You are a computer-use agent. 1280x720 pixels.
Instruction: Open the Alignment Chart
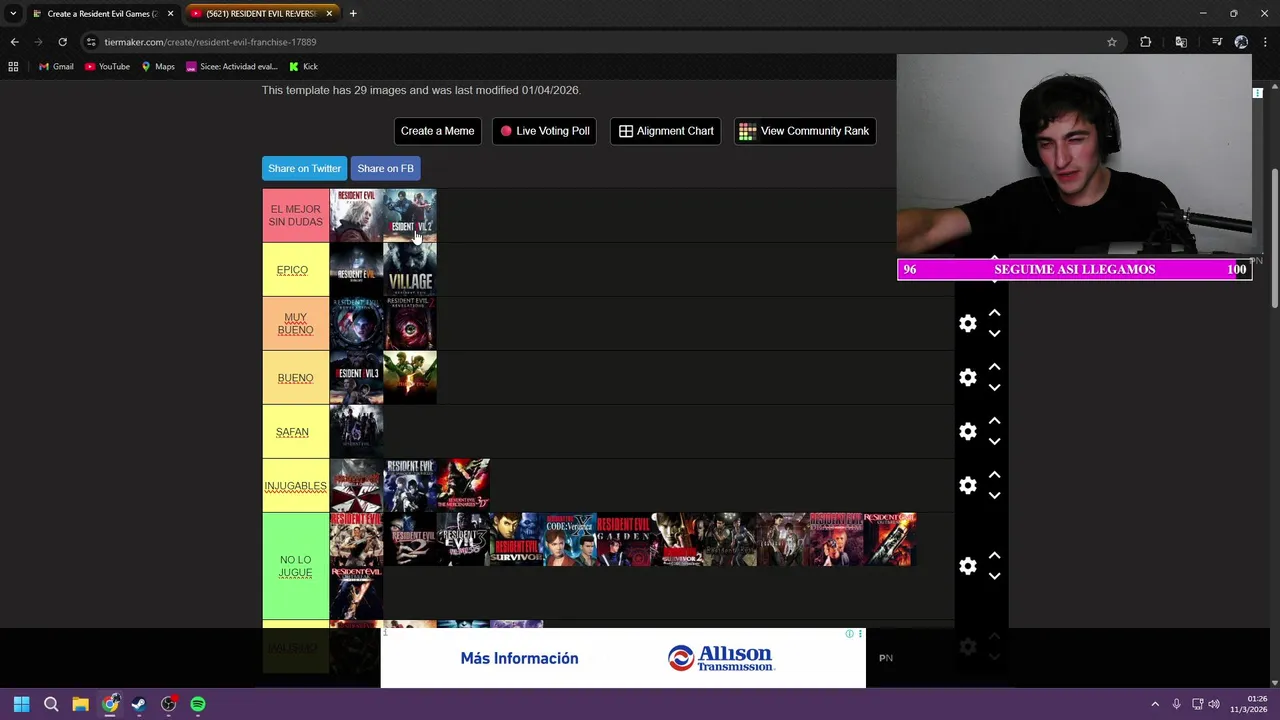pos(666,131)
